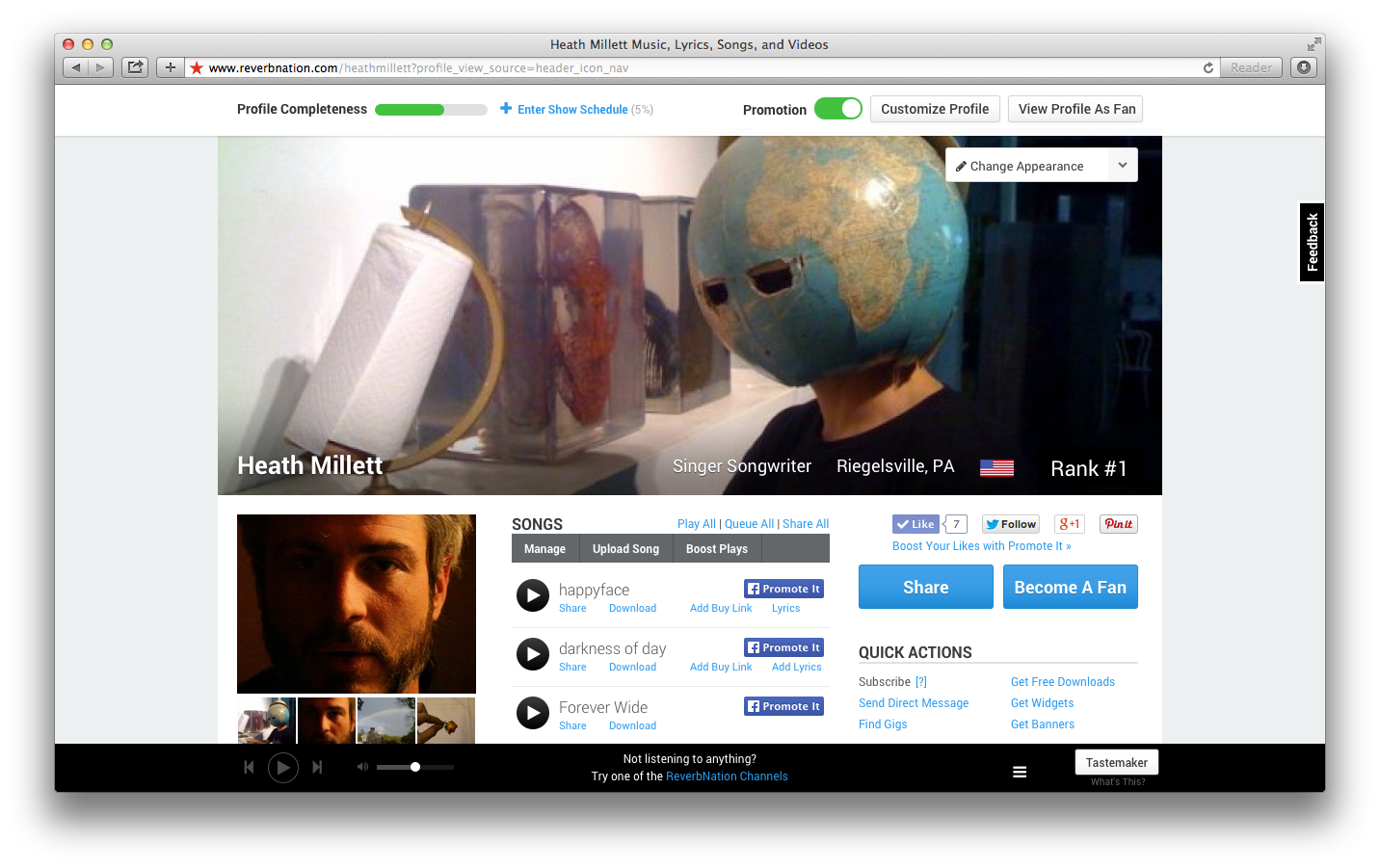The height and width of the screenshot is (868, 1380).
Task: Click the player bar play button
Action: pos(282,768)
